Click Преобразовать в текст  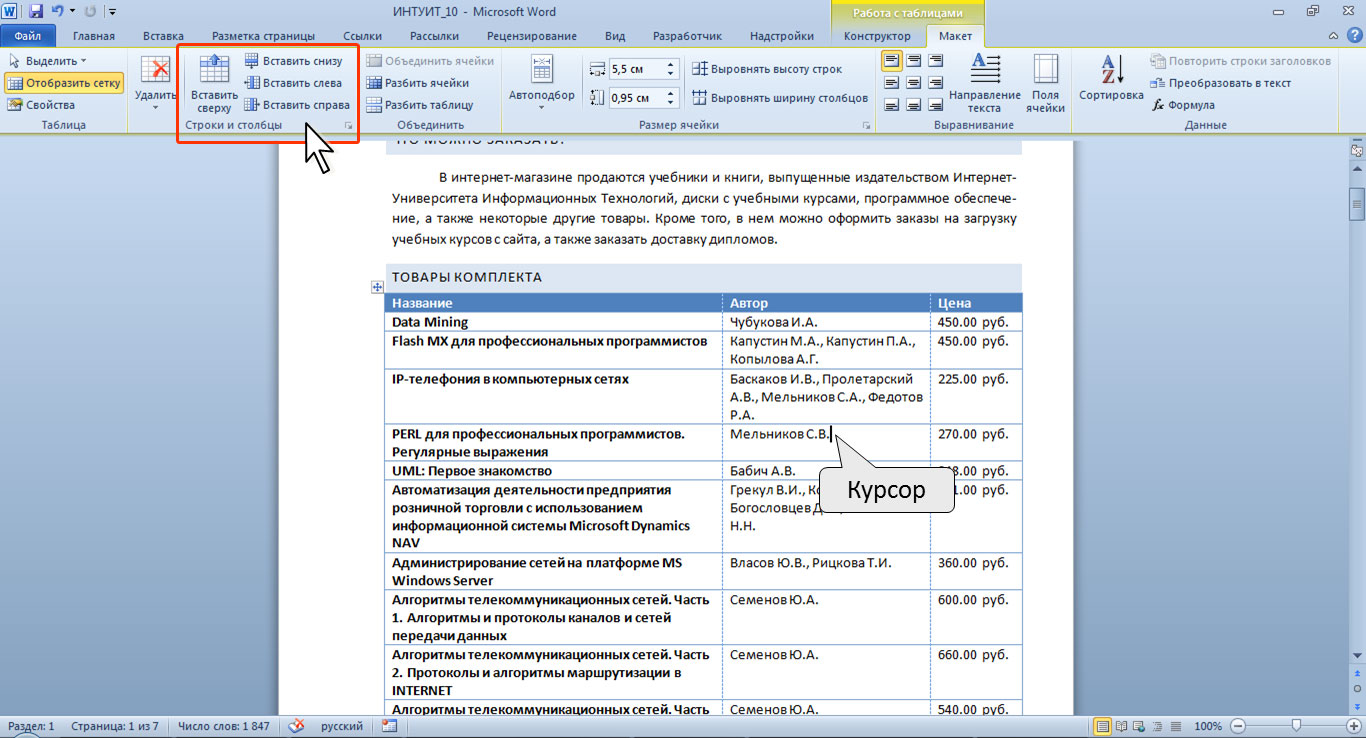pyautogui.click(x=1221, y=83)
